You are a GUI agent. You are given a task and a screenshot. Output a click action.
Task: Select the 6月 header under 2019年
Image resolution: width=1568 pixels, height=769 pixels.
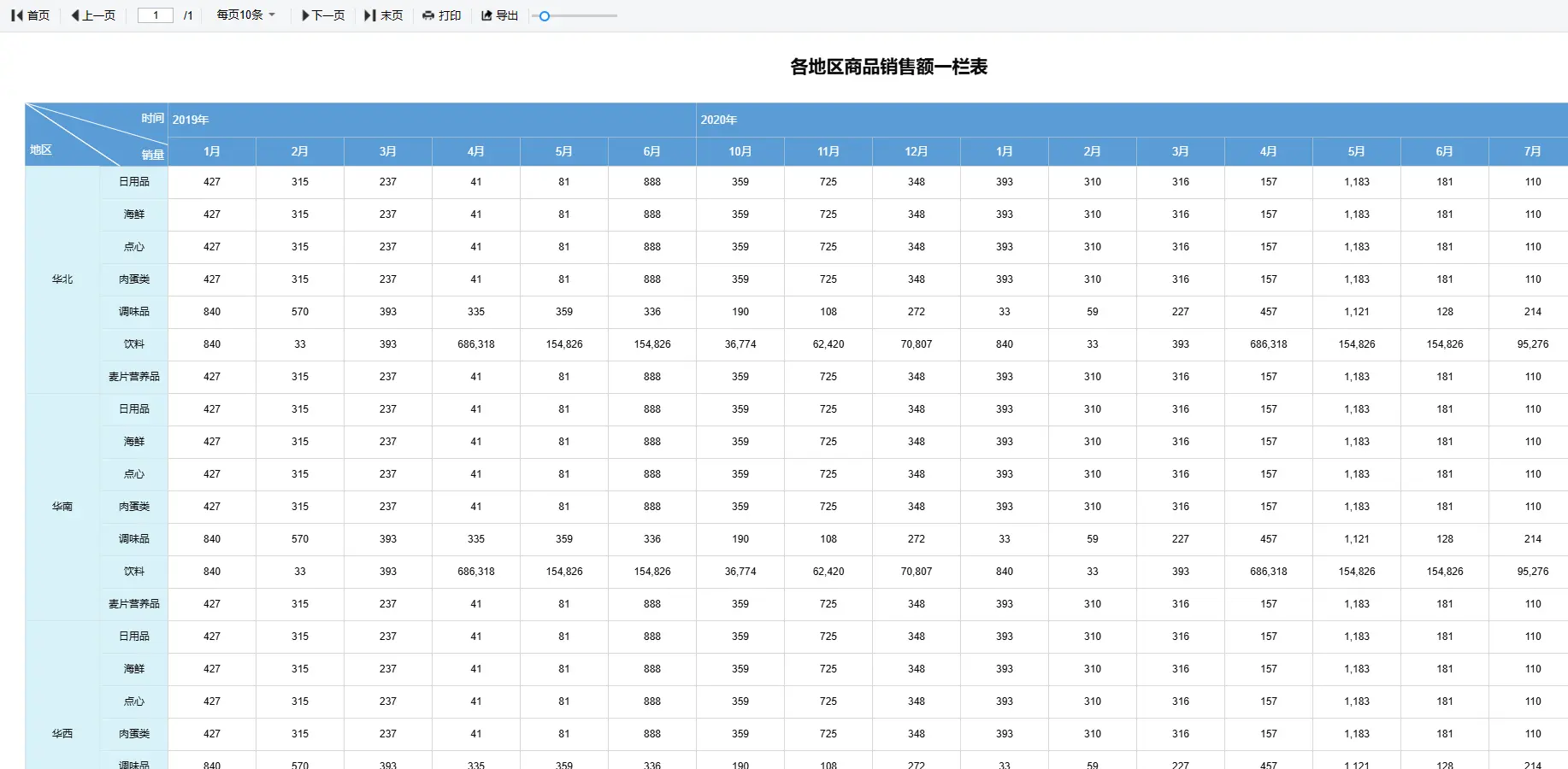click(652, 151)
